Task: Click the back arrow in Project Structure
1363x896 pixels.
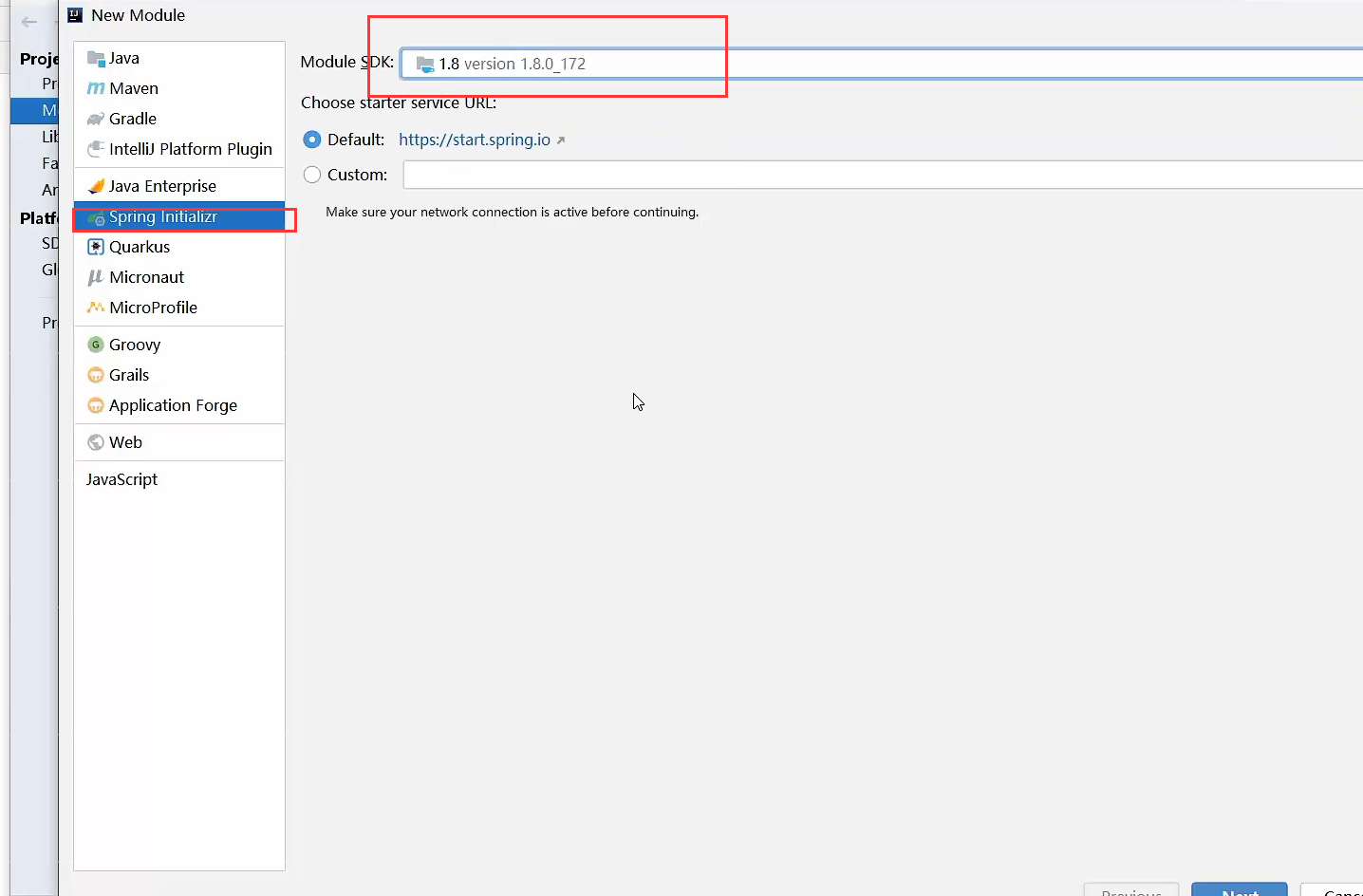Action: pyautogui.click(x=29, y=21)
